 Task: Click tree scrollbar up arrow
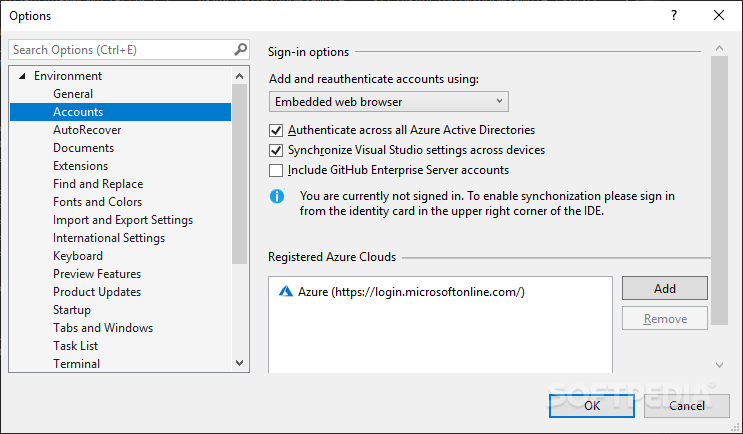tap(239, 76)
